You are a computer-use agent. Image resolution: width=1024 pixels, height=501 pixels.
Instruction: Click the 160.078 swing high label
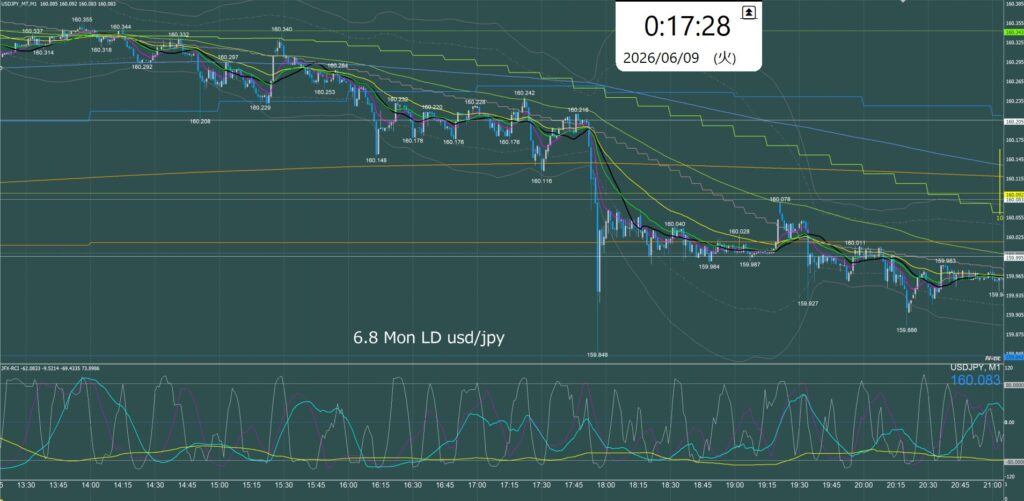point(780,199)
